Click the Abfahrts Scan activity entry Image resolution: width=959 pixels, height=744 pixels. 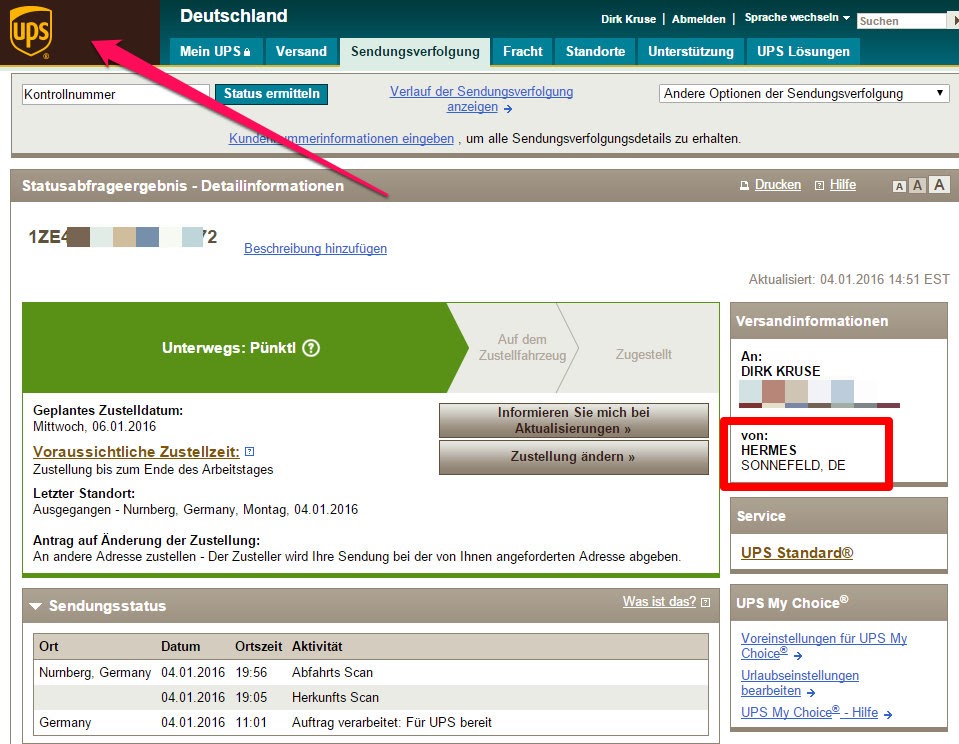(332, 672)
